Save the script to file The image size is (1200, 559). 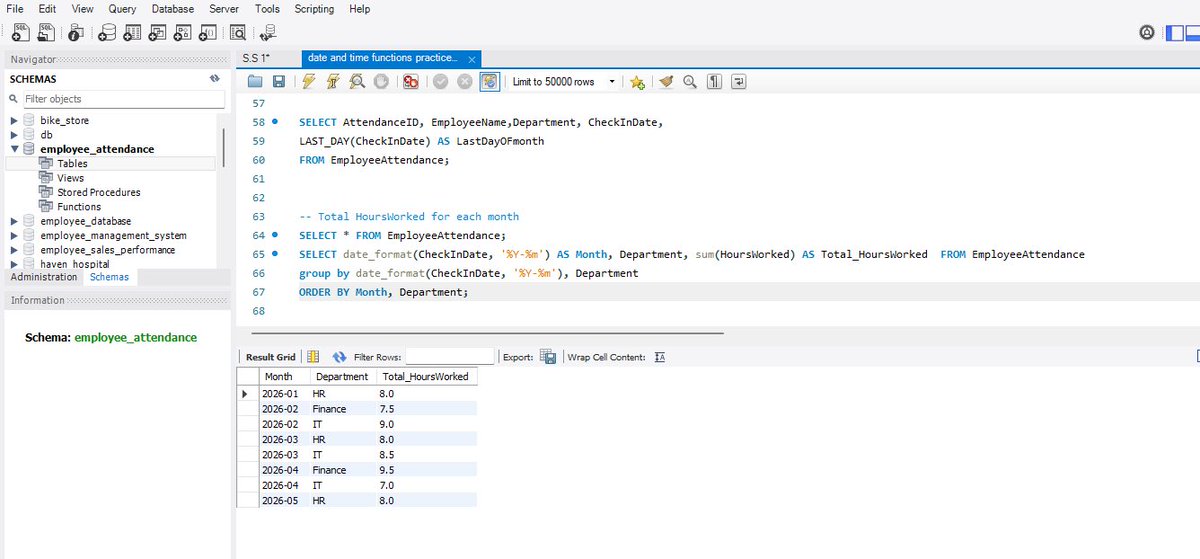click(279, 82)
